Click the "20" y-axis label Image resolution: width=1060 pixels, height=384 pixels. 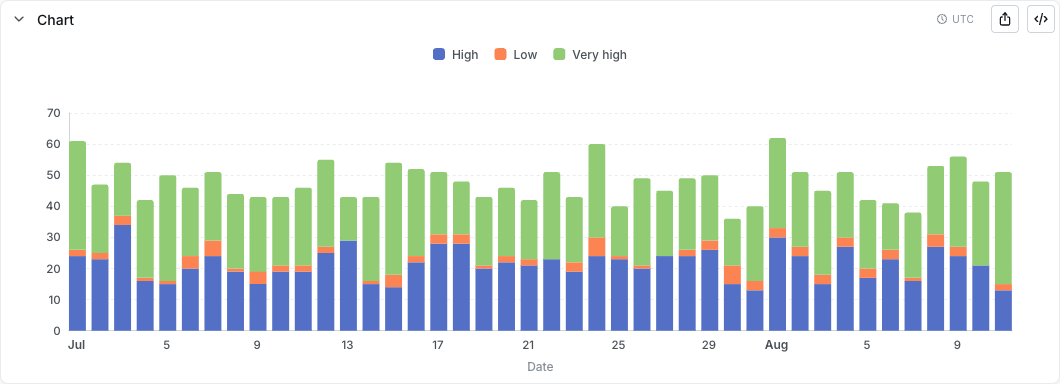click(x=54, y=268)
